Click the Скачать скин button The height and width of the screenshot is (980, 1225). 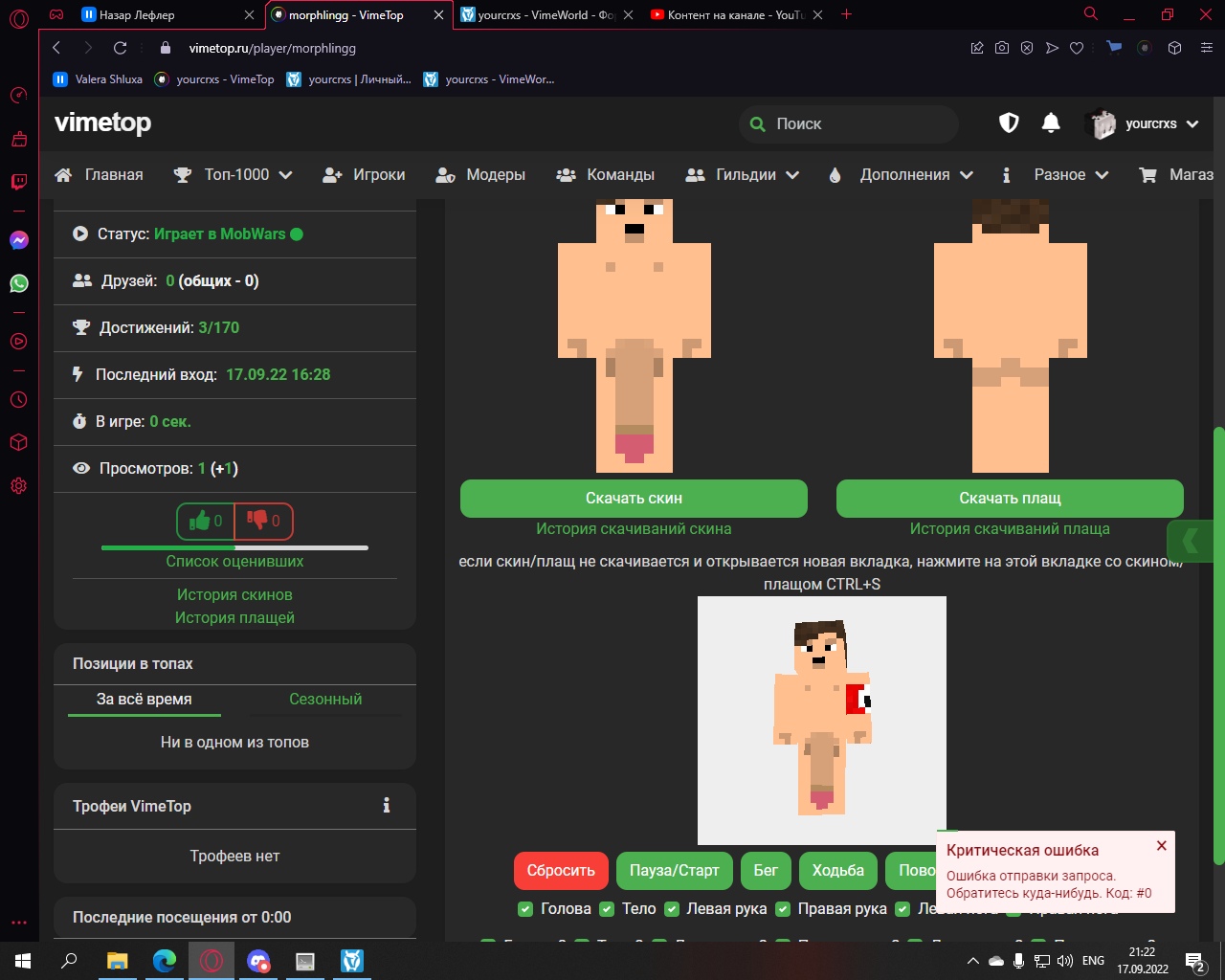634,498
